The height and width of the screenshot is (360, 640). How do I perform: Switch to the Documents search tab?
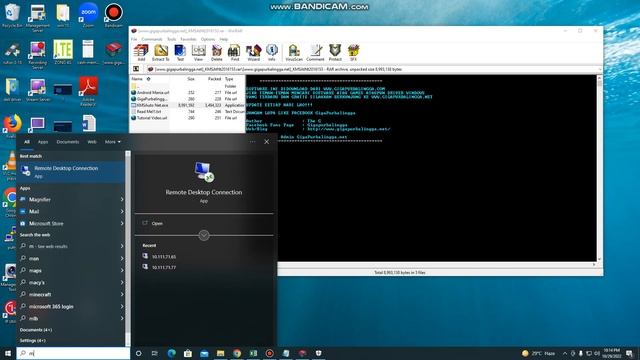68,142
